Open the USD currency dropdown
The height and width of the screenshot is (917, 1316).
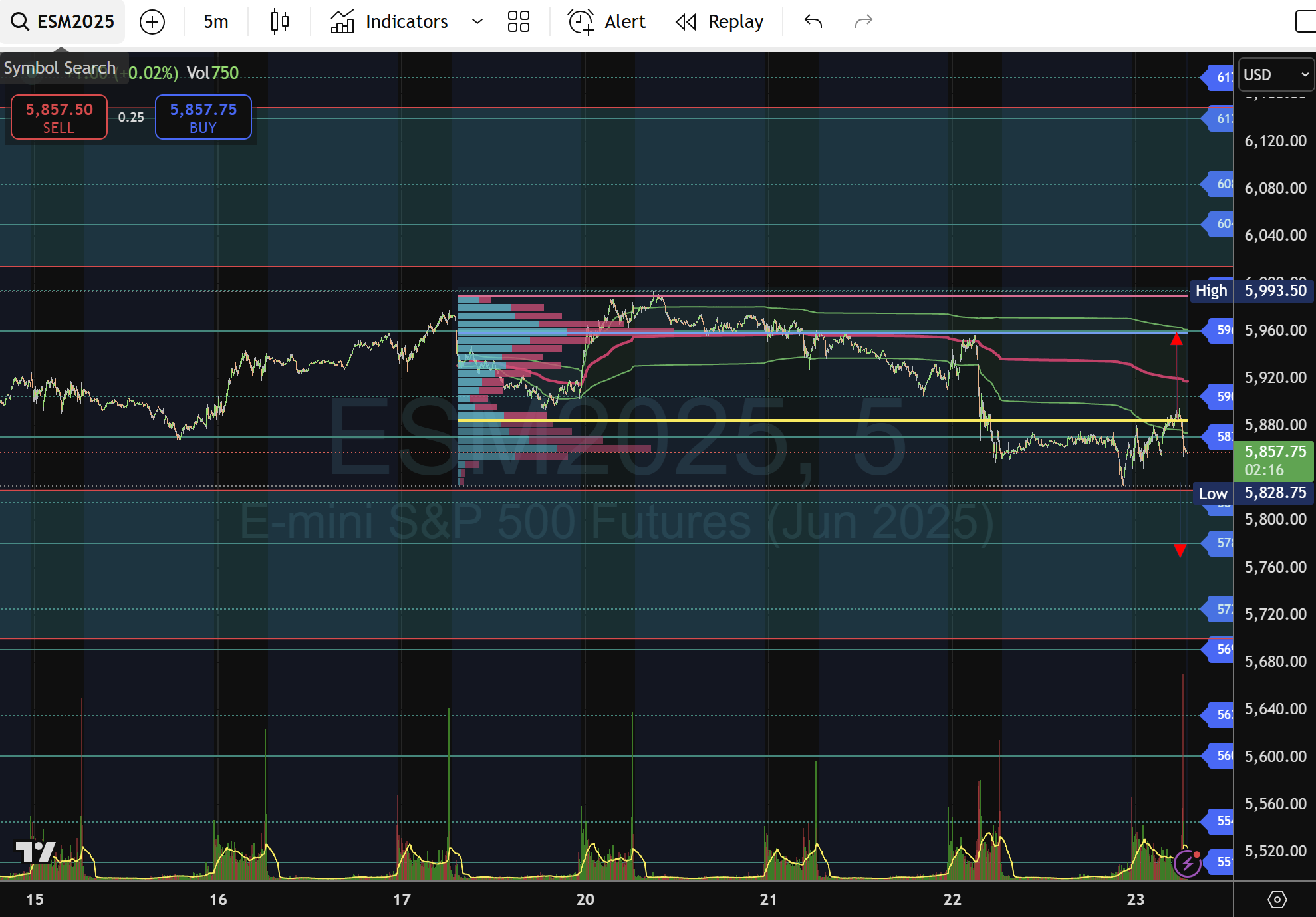click(1275, 74)
